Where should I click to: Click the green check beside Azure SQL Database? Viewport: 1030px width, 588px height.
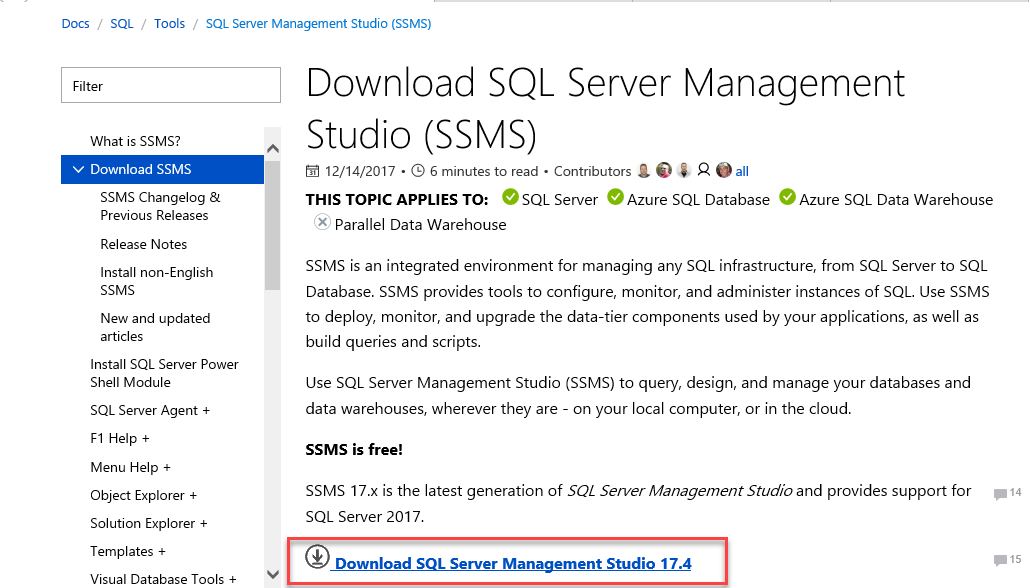point(615,198)
